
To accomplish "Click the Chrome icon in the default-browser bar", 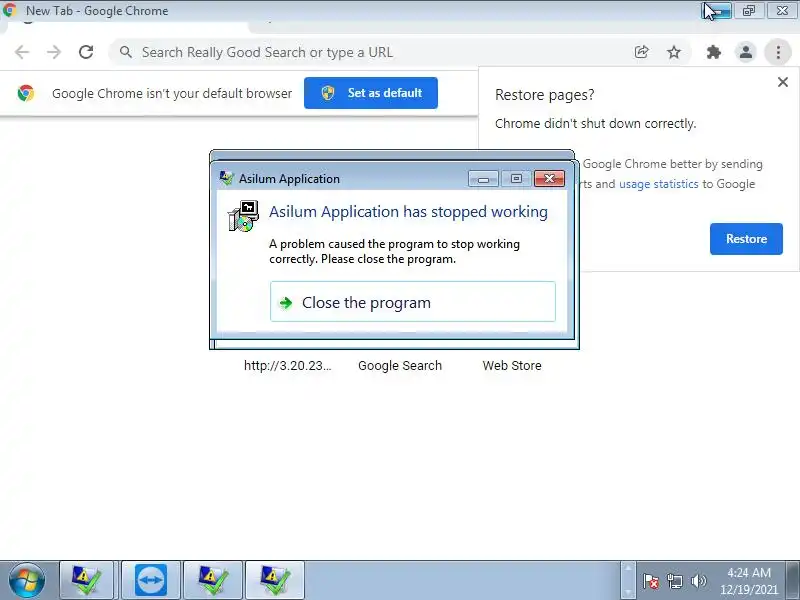I will [26, 93].
